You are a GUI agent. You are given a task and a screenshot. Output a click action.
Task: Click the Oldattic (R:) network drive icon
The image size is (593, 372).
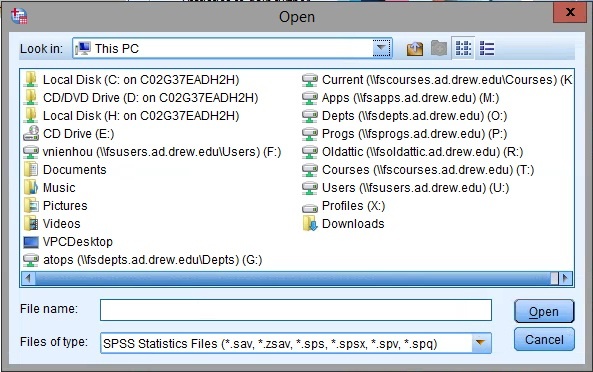point(310,152)
